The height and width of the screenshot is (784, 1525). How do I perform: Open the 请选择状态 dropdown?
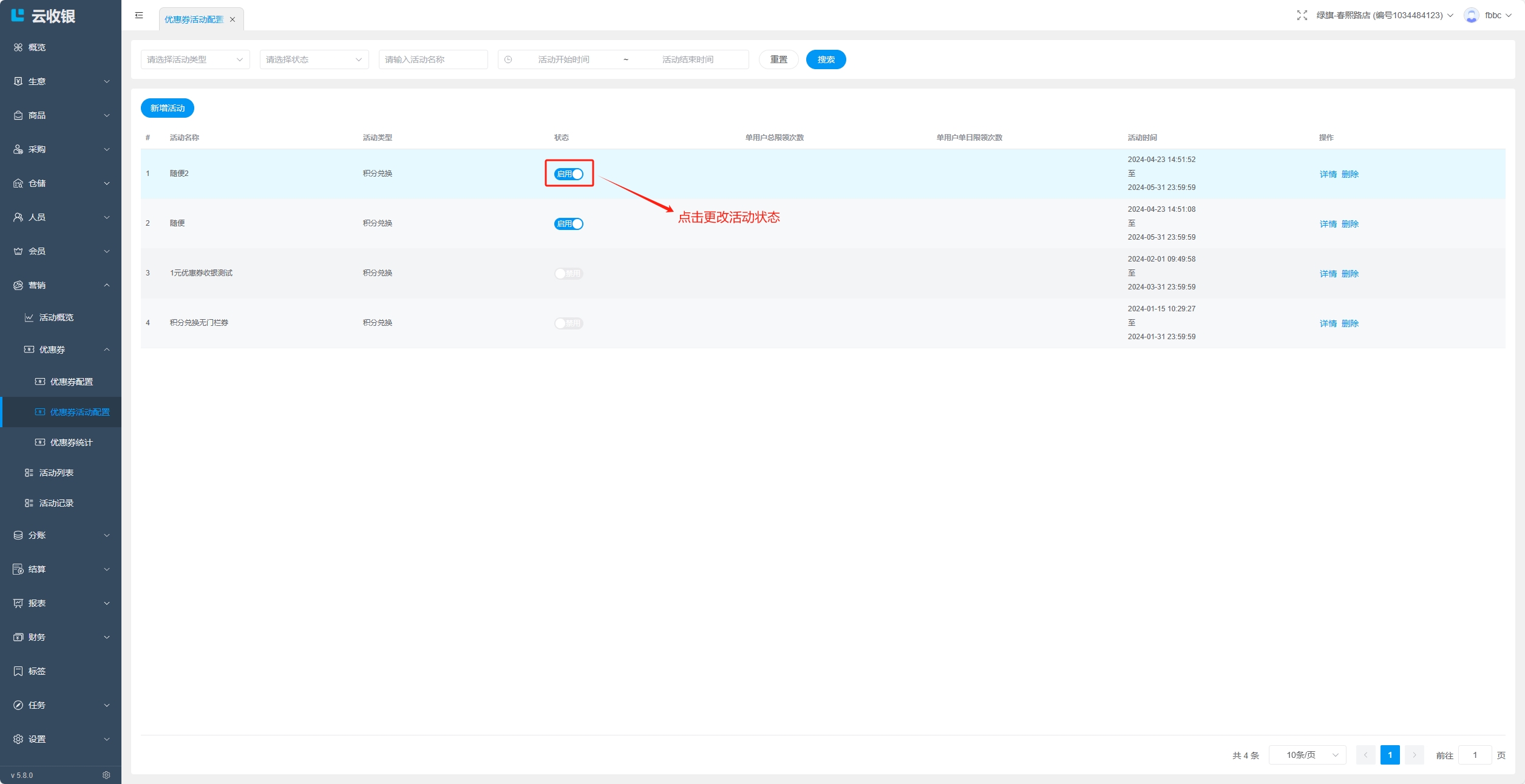tap(314, 59)
